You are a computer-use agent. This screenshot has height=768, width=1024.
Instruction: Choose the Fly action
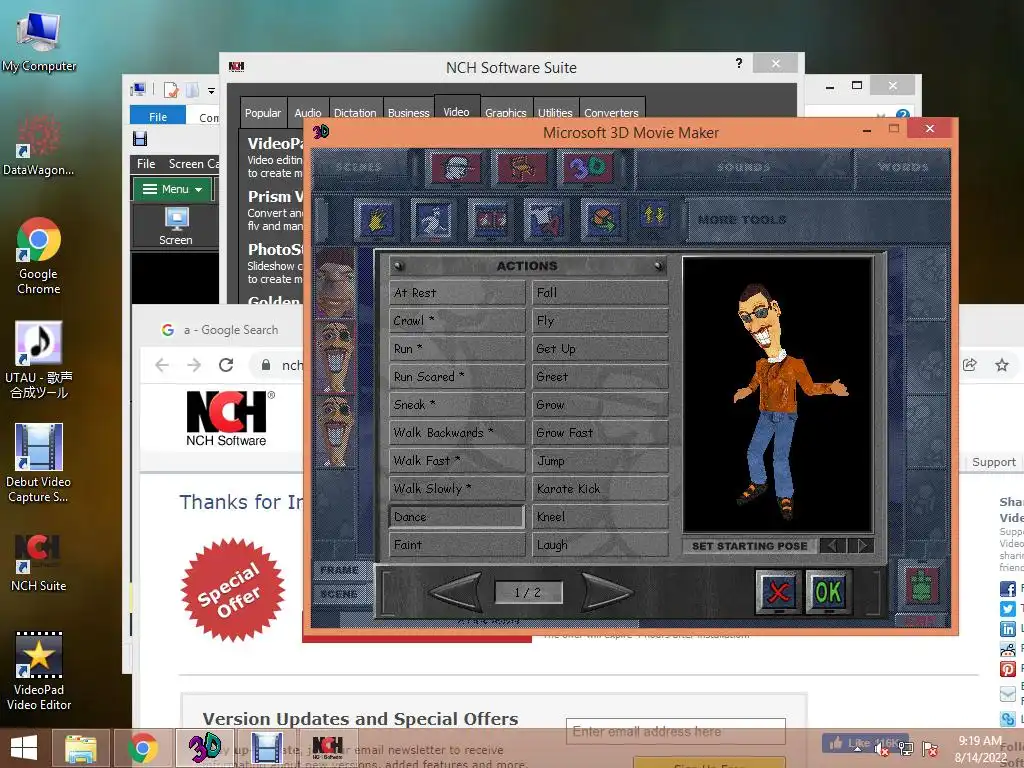point(600,321)
